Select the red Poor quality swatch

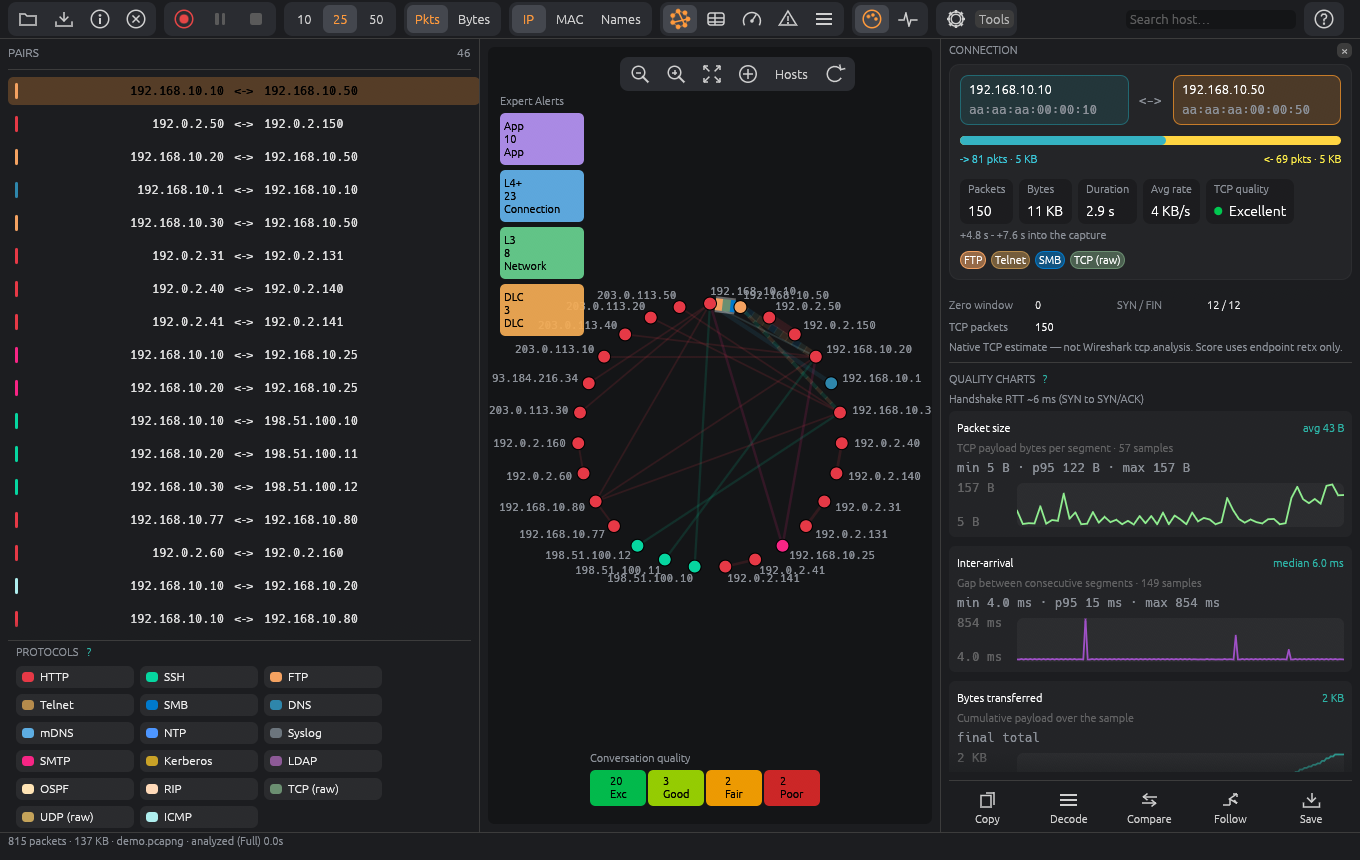[791, 788]
